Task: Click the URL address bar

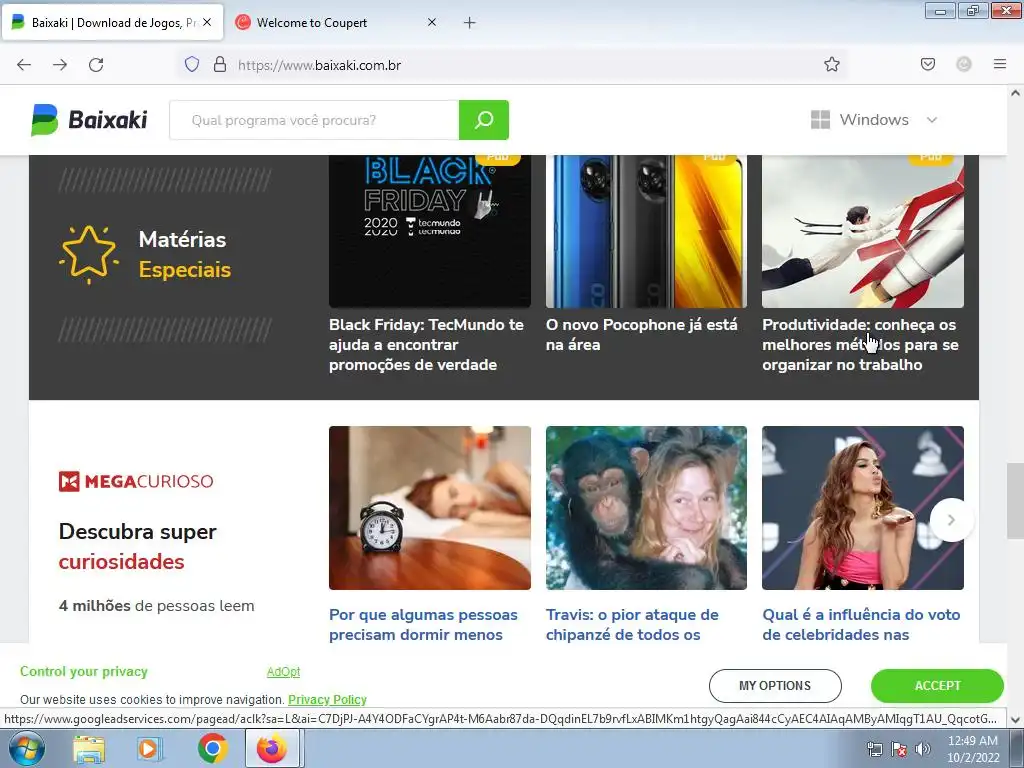Action: (x=515, y=65)
